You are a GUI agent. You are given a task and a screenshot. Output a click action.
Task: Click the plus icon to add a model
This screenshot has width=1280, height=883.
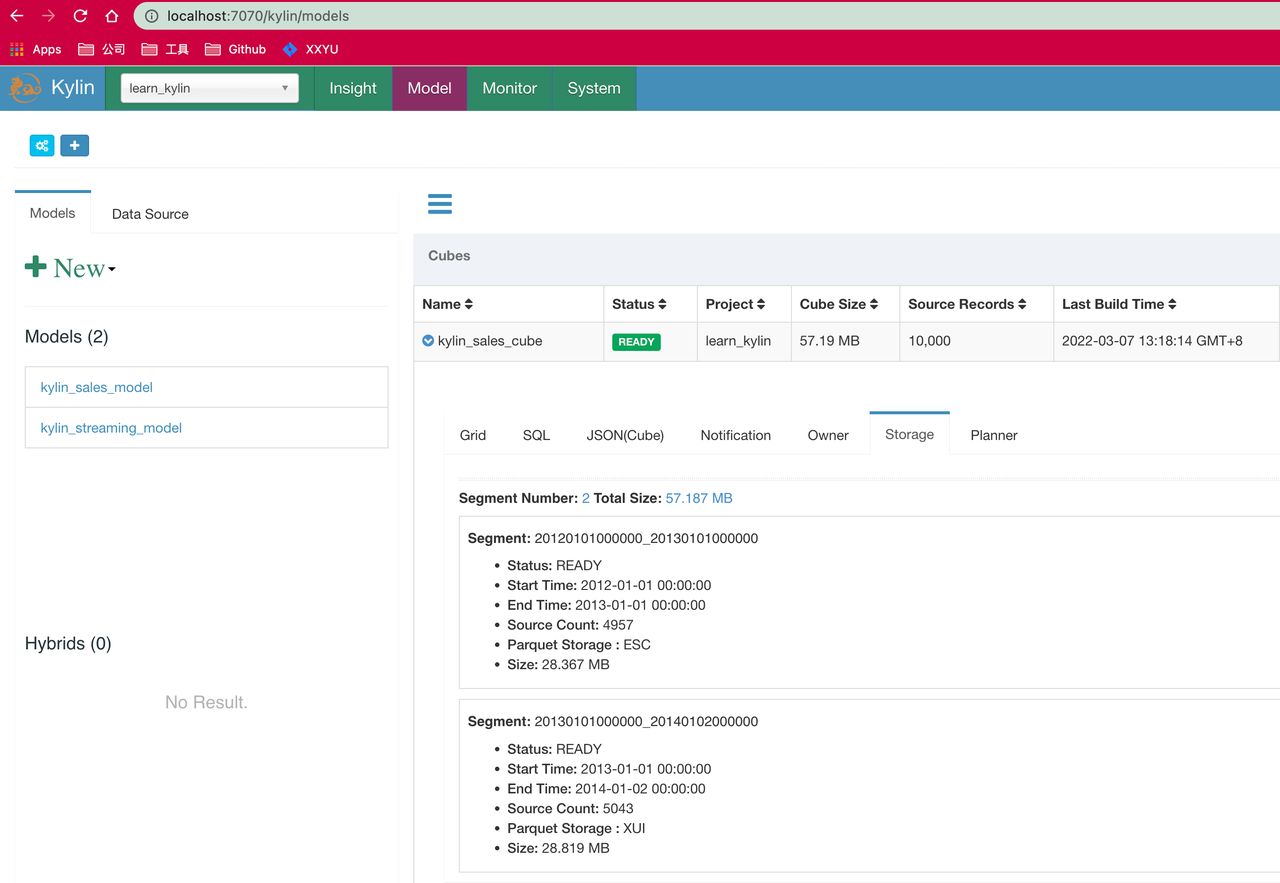[74, 145]
